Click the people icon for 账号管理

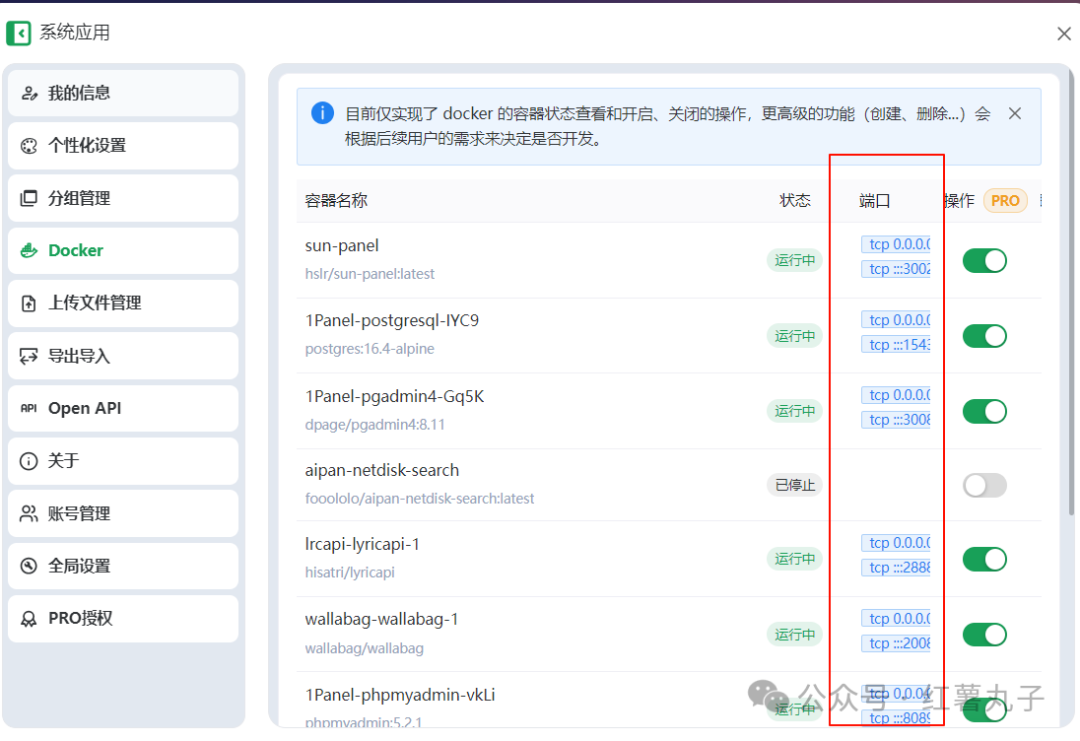click(29, 514)
